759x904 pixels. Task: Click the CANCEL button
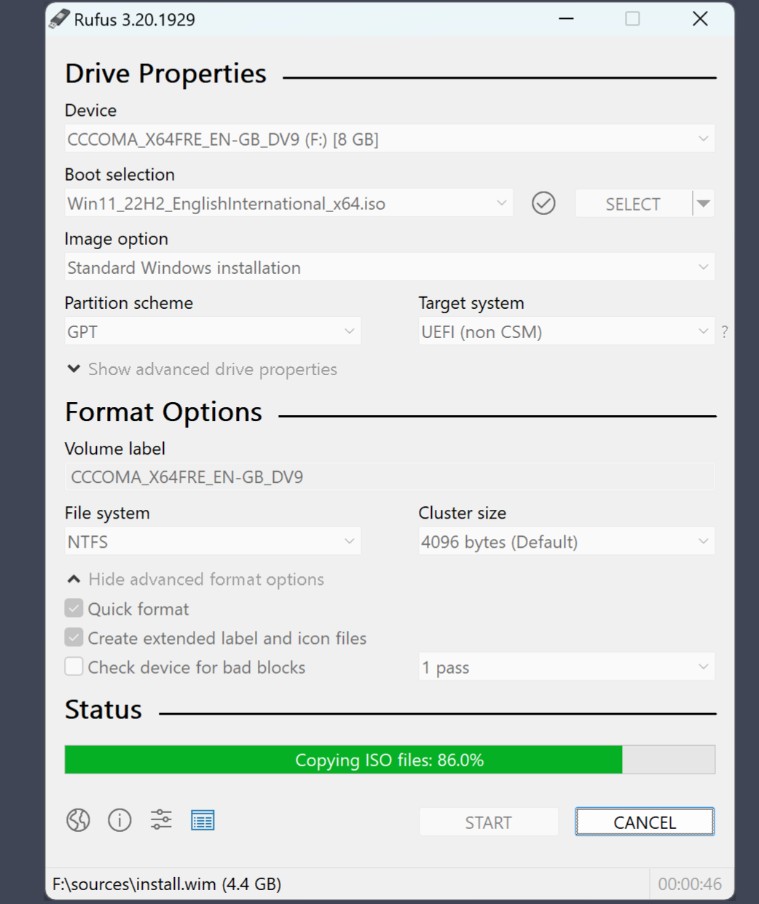[644, 822]
